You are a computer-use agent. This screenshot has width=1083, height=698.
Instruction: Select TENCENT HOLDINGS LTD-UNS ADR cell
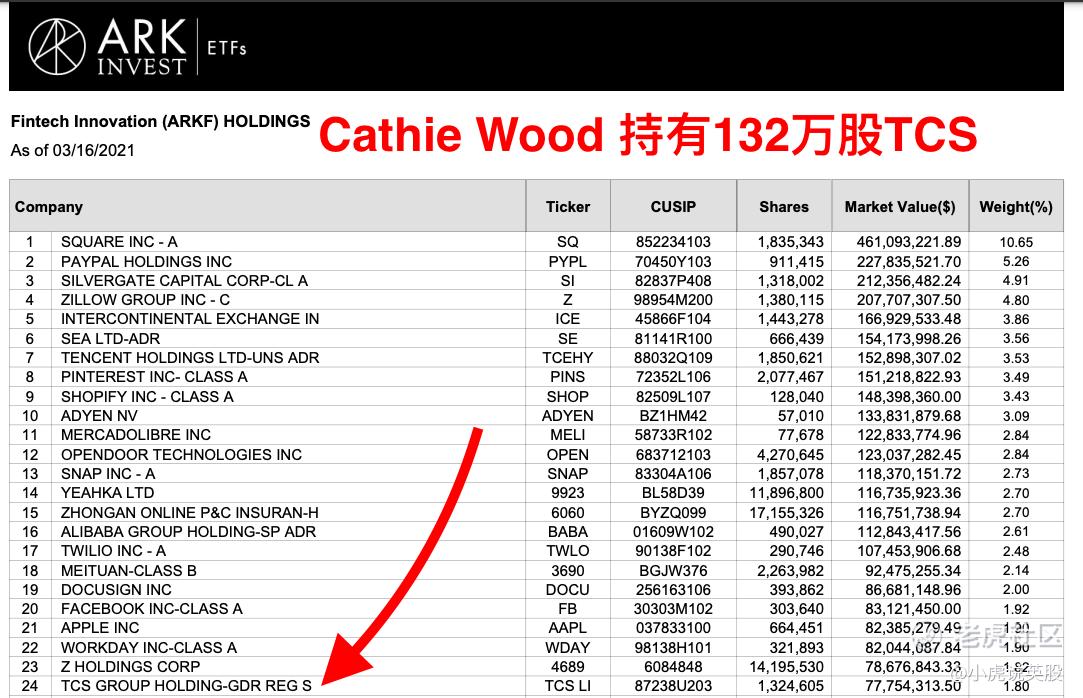288,358
